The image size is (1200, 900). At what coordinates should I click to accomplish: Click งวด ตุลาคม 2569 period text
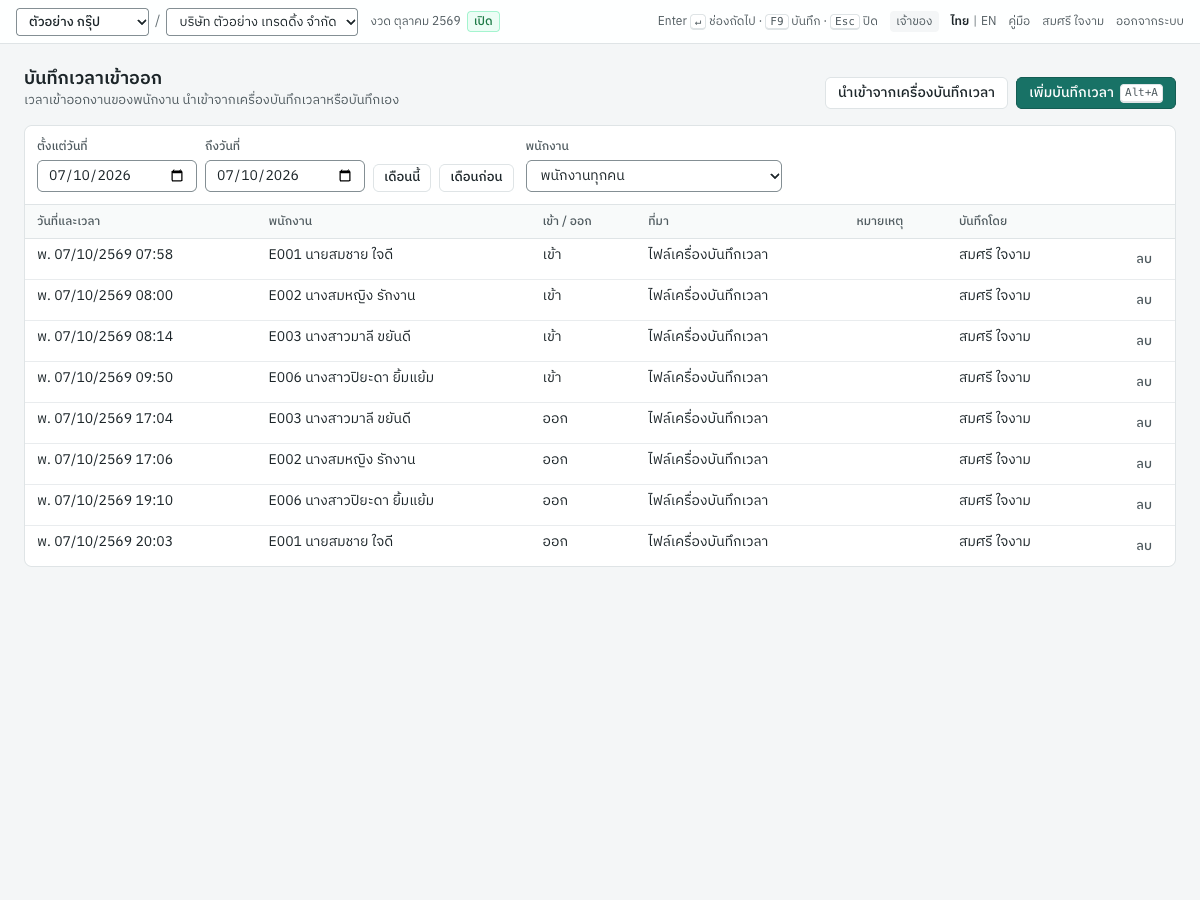[x=415, y=21]
